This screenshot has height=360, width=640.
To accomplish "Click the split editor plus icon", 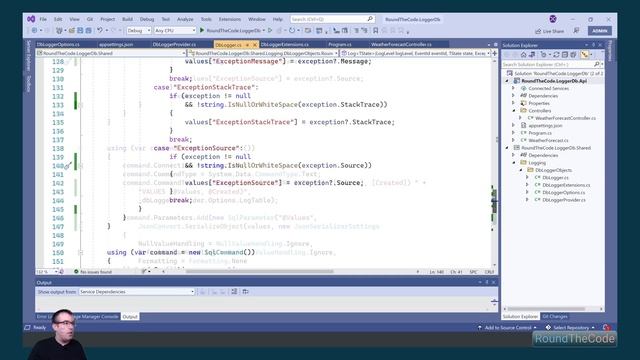I will 494,53.
